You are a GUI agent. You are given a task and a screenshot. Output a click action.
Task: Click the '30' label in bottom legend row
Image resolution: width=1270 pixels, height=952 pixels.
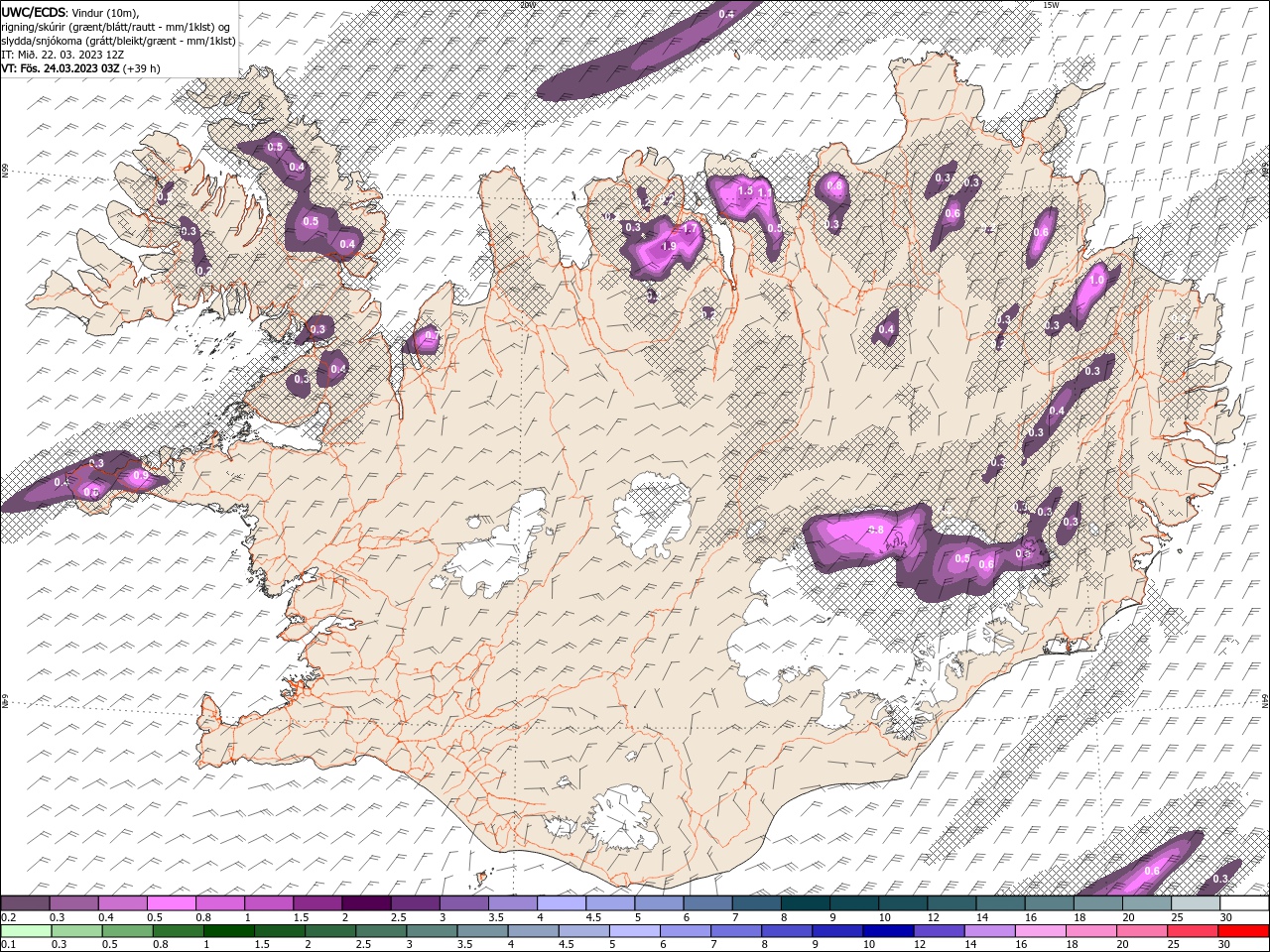pyautogui.click(x=1222, y=945)
